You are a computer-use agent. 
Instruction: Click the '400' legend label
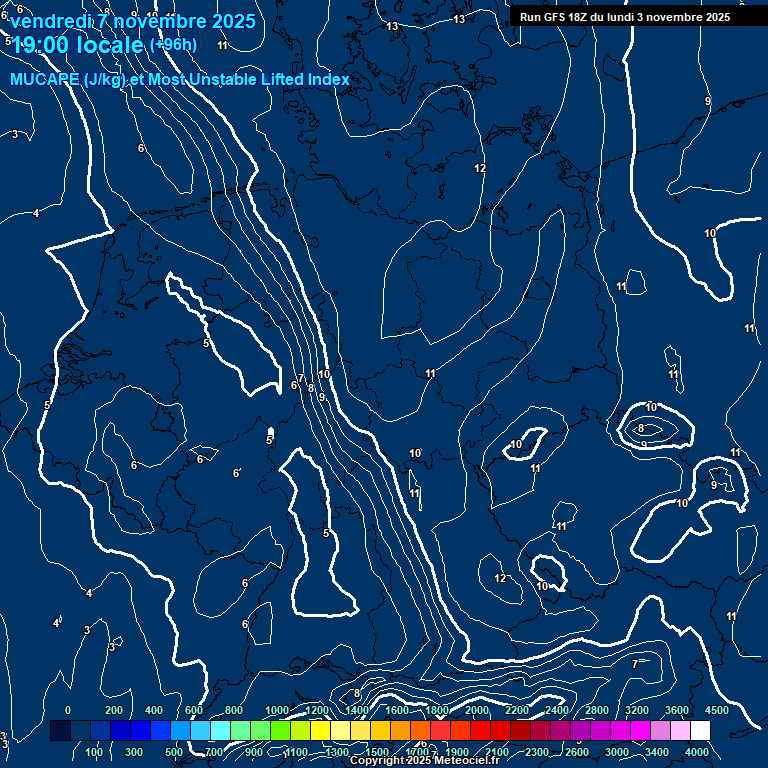[154, 710]
